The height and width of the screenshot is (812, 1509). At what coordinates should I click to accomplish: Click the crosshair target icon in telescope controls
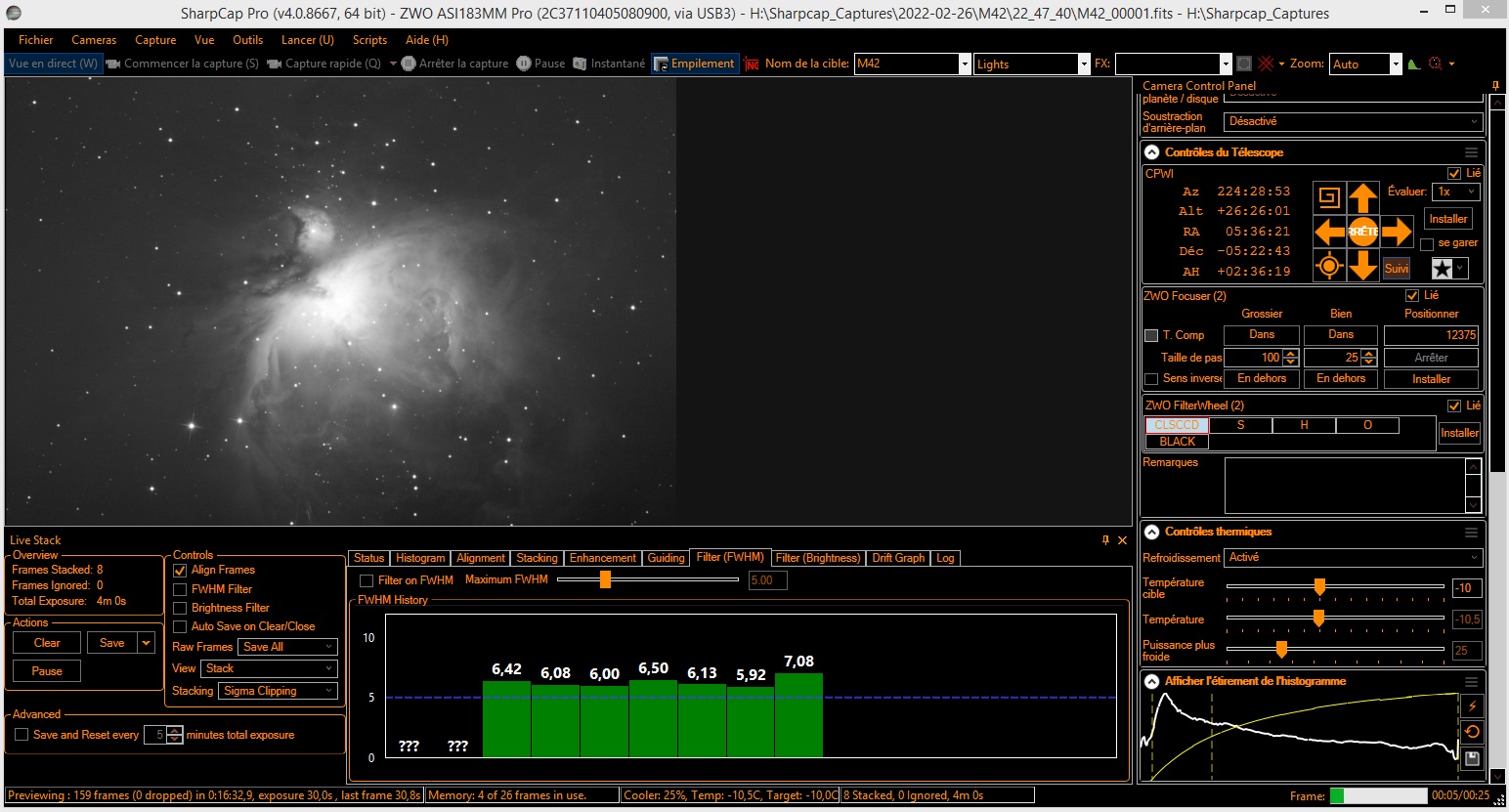(x=1328, y=266)
